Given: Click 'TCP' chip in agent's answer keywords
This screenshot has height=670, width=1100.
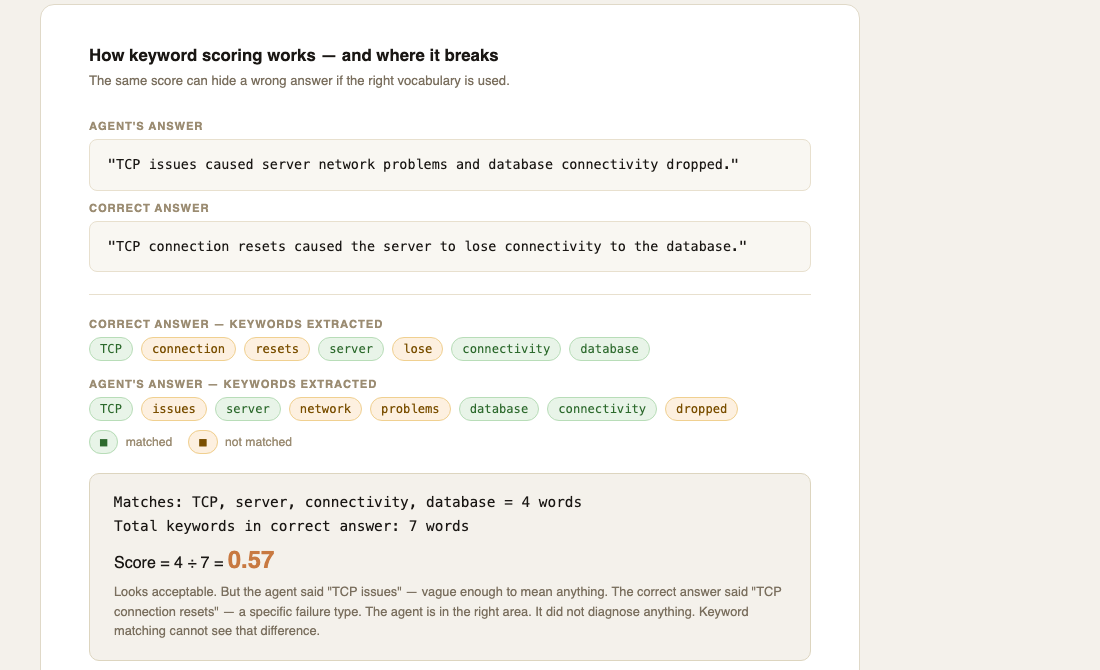Looking at the screenshot, I should click(x=111, y=409).
